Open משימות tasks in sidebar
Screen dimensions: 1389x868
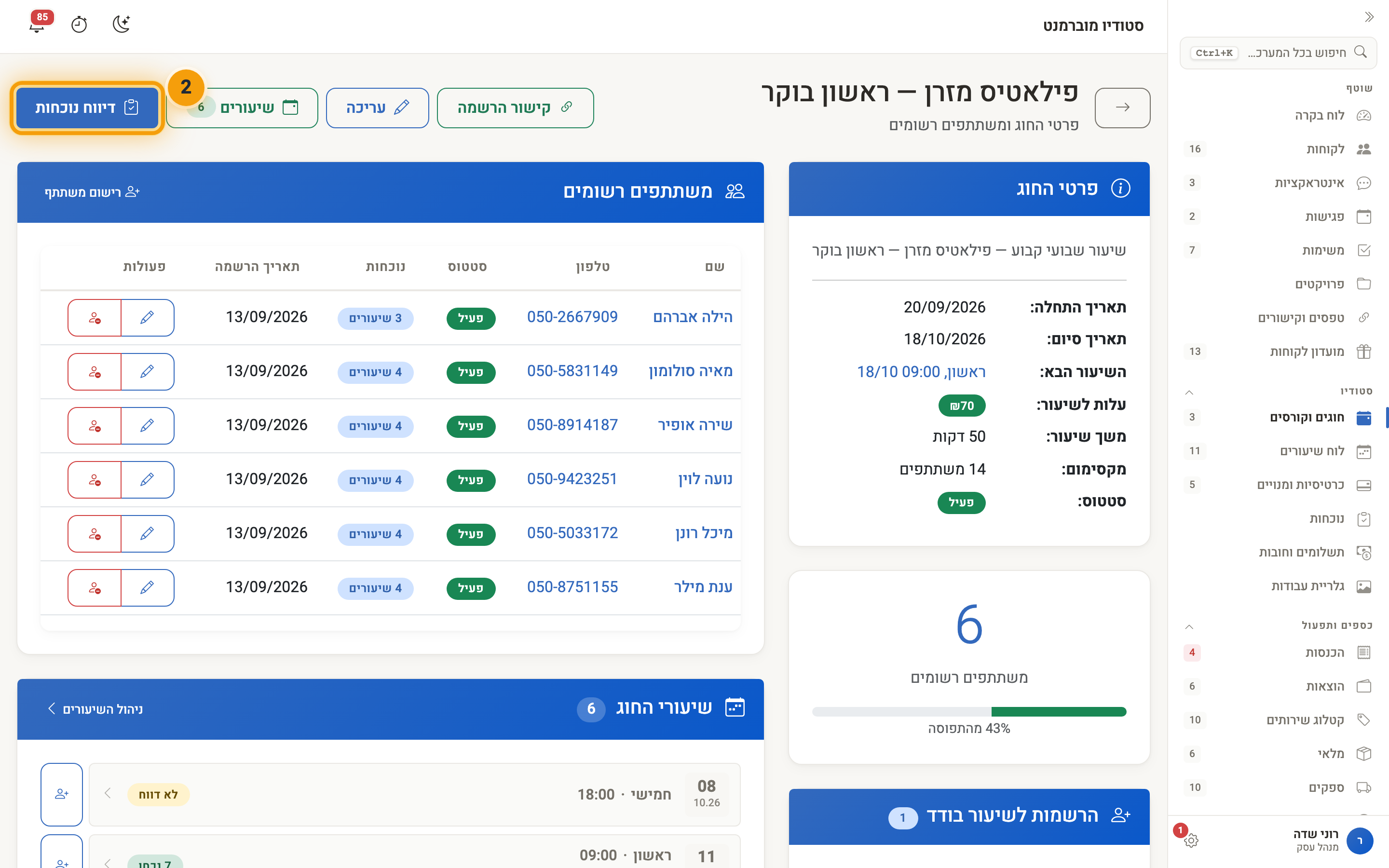click(x=1278, y=250)
